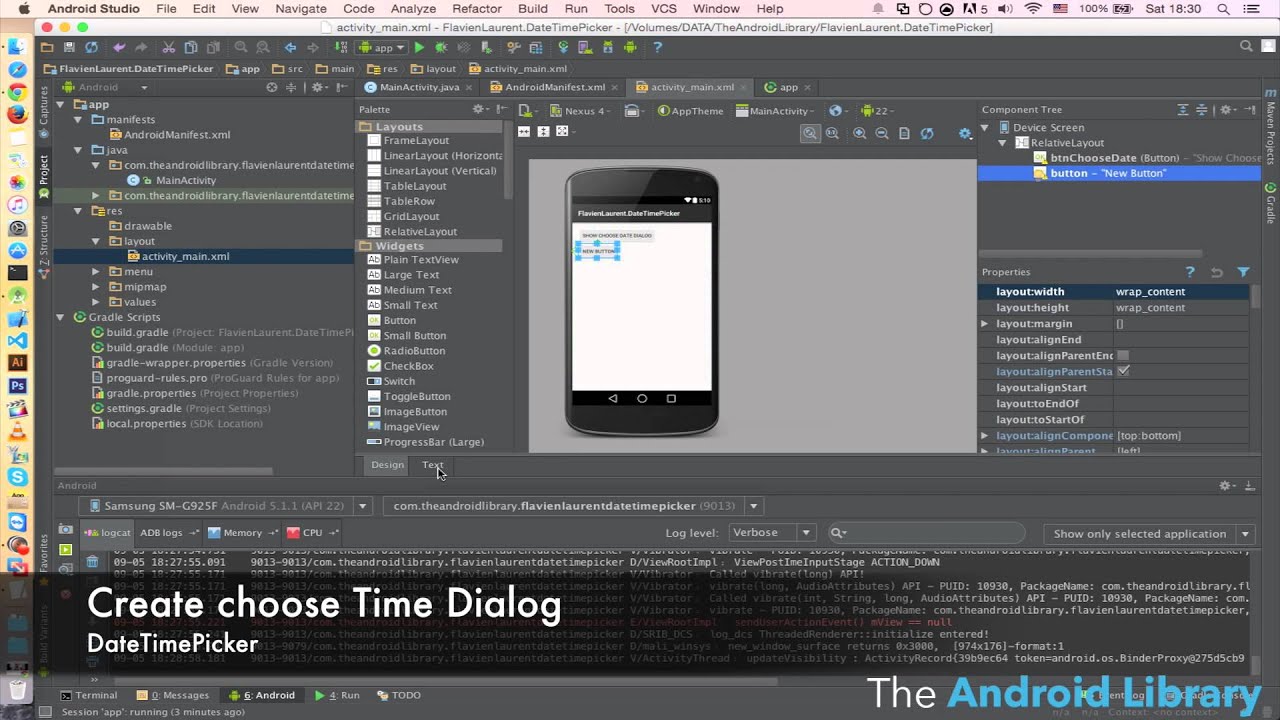This screenshot has height=720, width=1280.
Task: Expand the layout:margin property
Action: click(984, 323)
